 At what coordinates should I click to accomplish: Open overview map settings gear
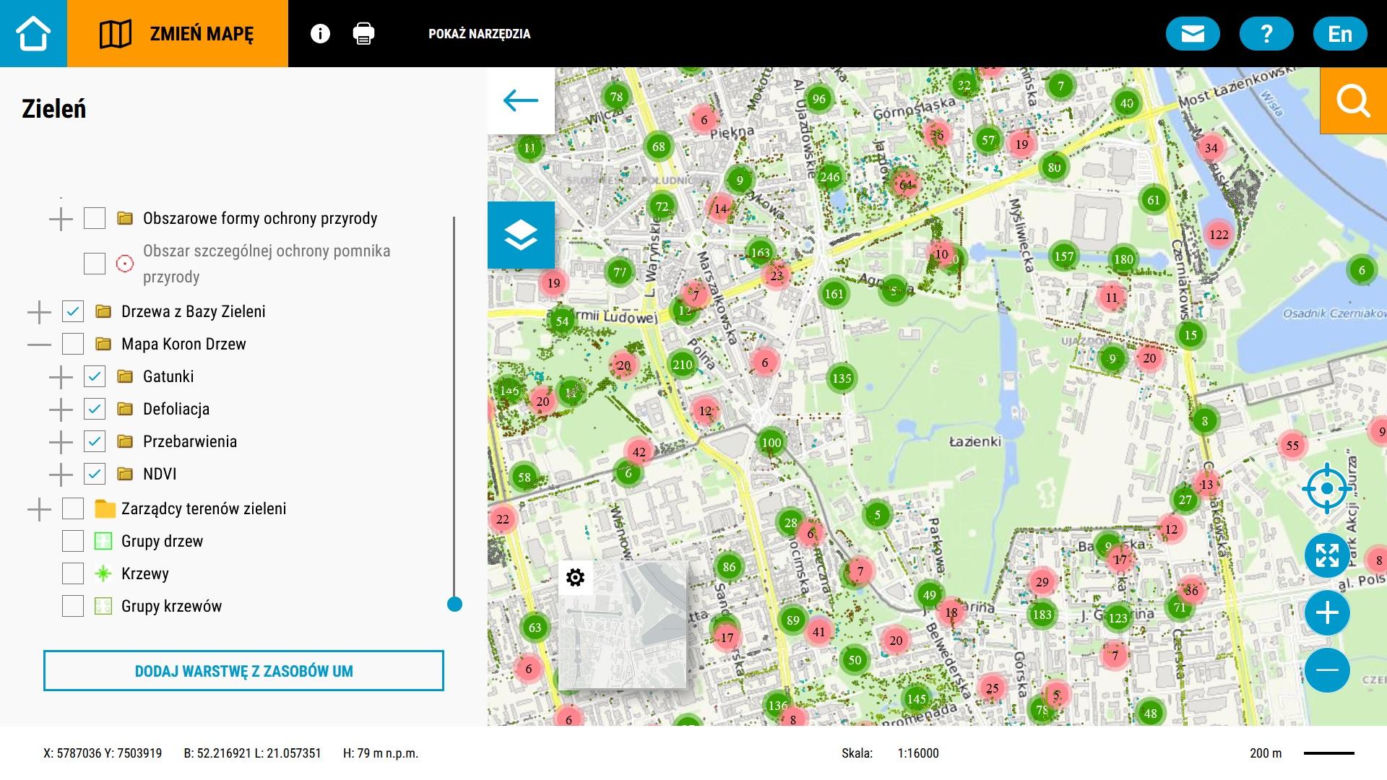575,577
